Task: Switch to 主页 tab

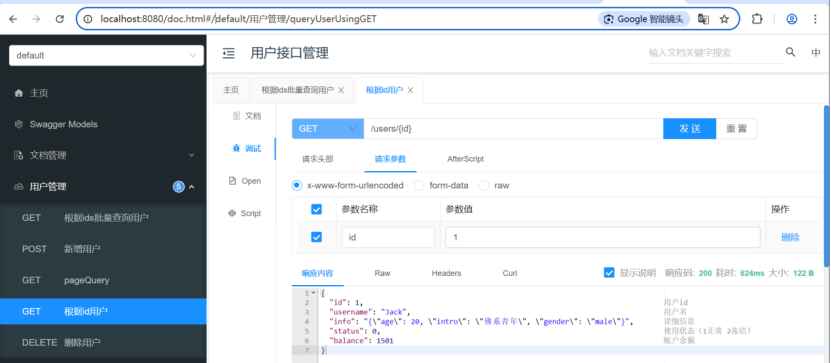Action: point(231,90)
